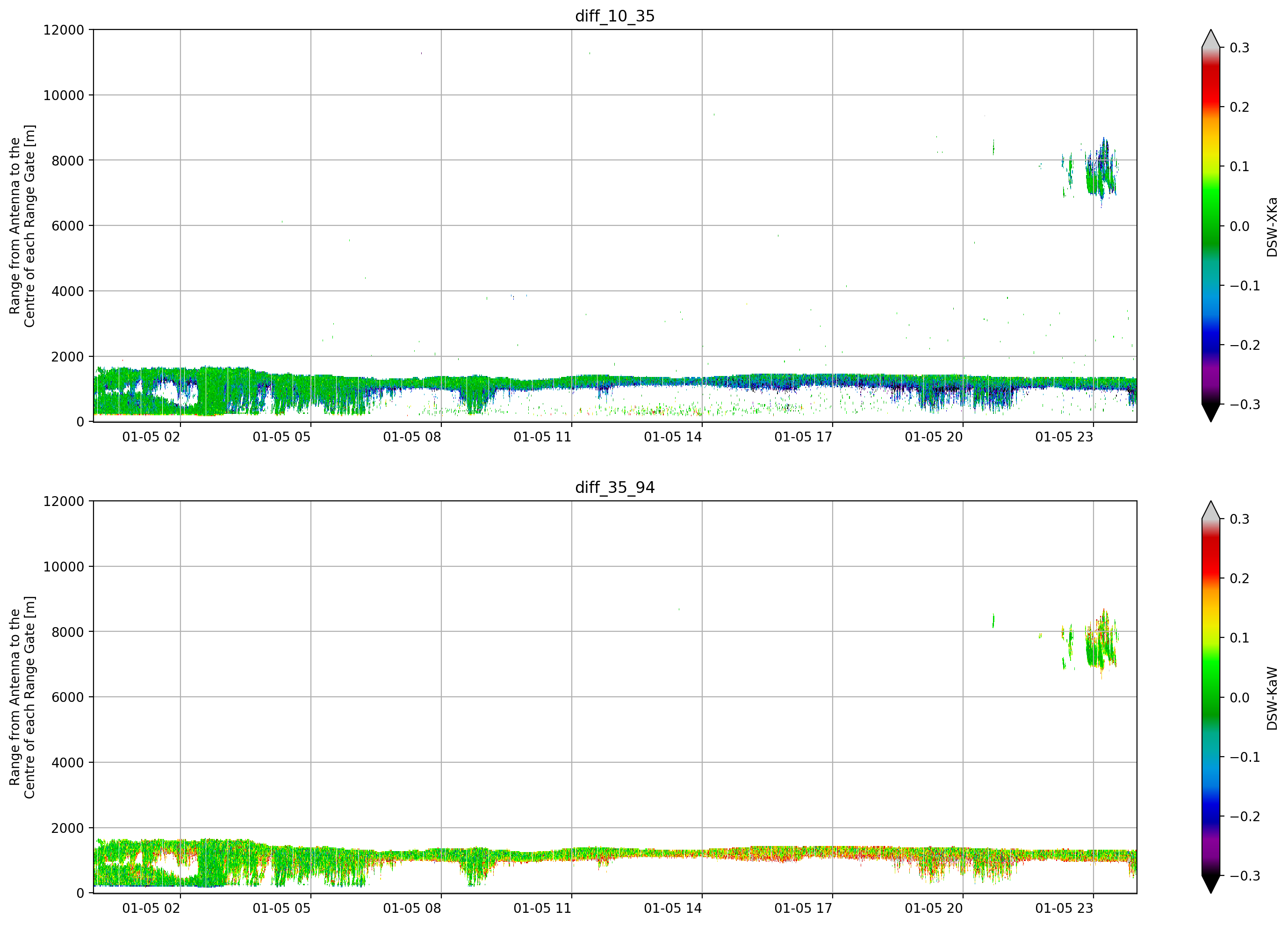This screenshot has width=1288, height=925.
Task: Click the 0.1 tick on DSW-XKa colorbar
Action: click(1240, 167)
